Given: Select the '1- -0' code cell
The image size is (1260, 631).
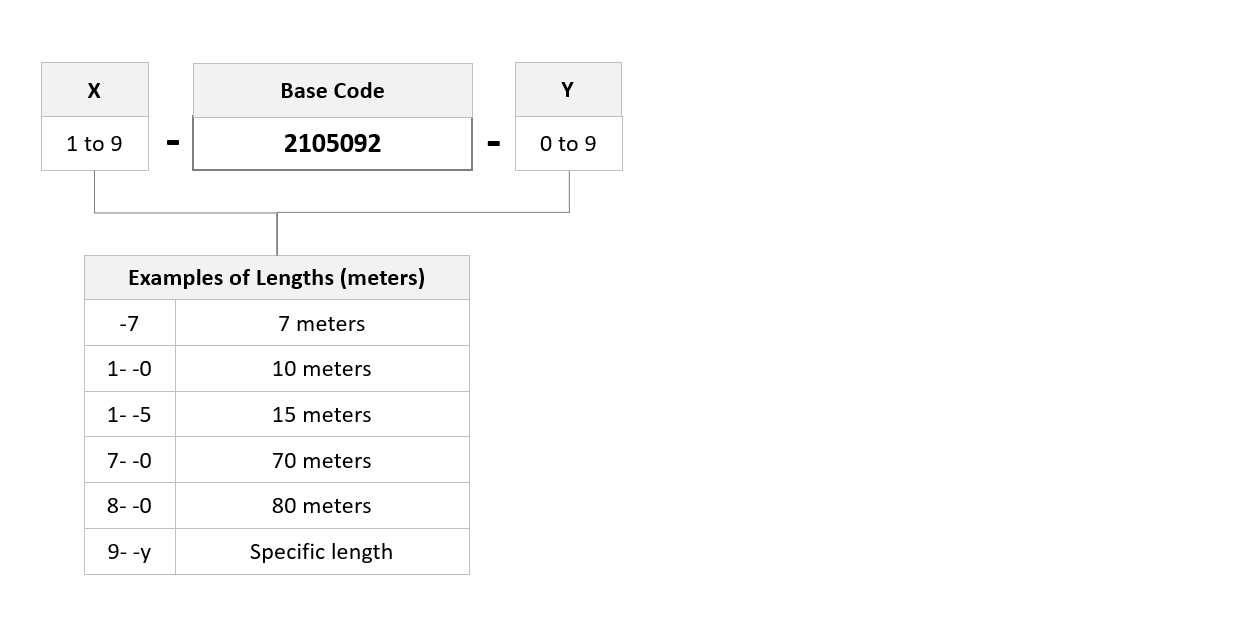Looking at the screenshot, I should coord(130,369).
